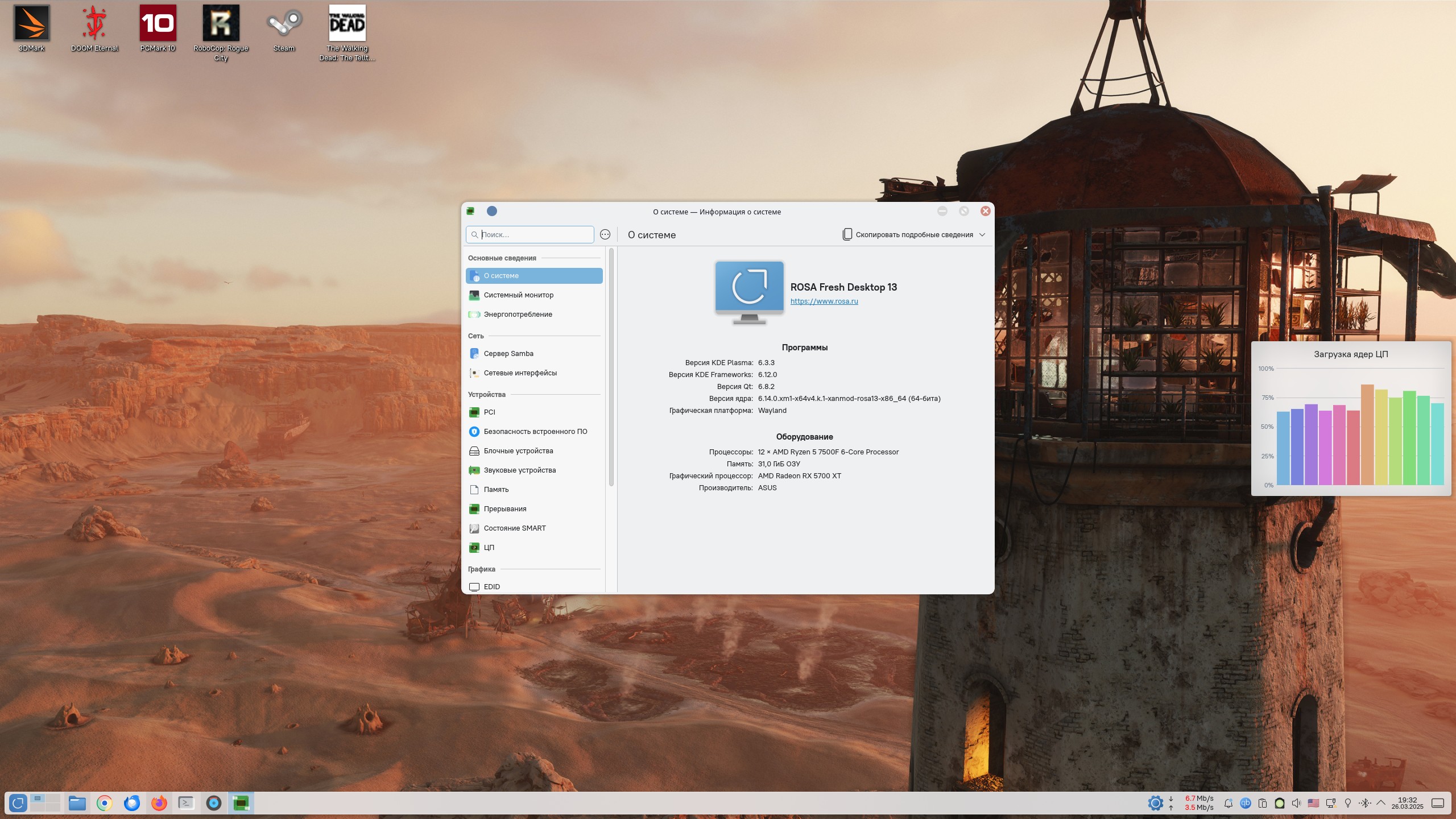Click the sidebar options menu icon beside search
The image size is (1456, 819).
click(605, 235)
